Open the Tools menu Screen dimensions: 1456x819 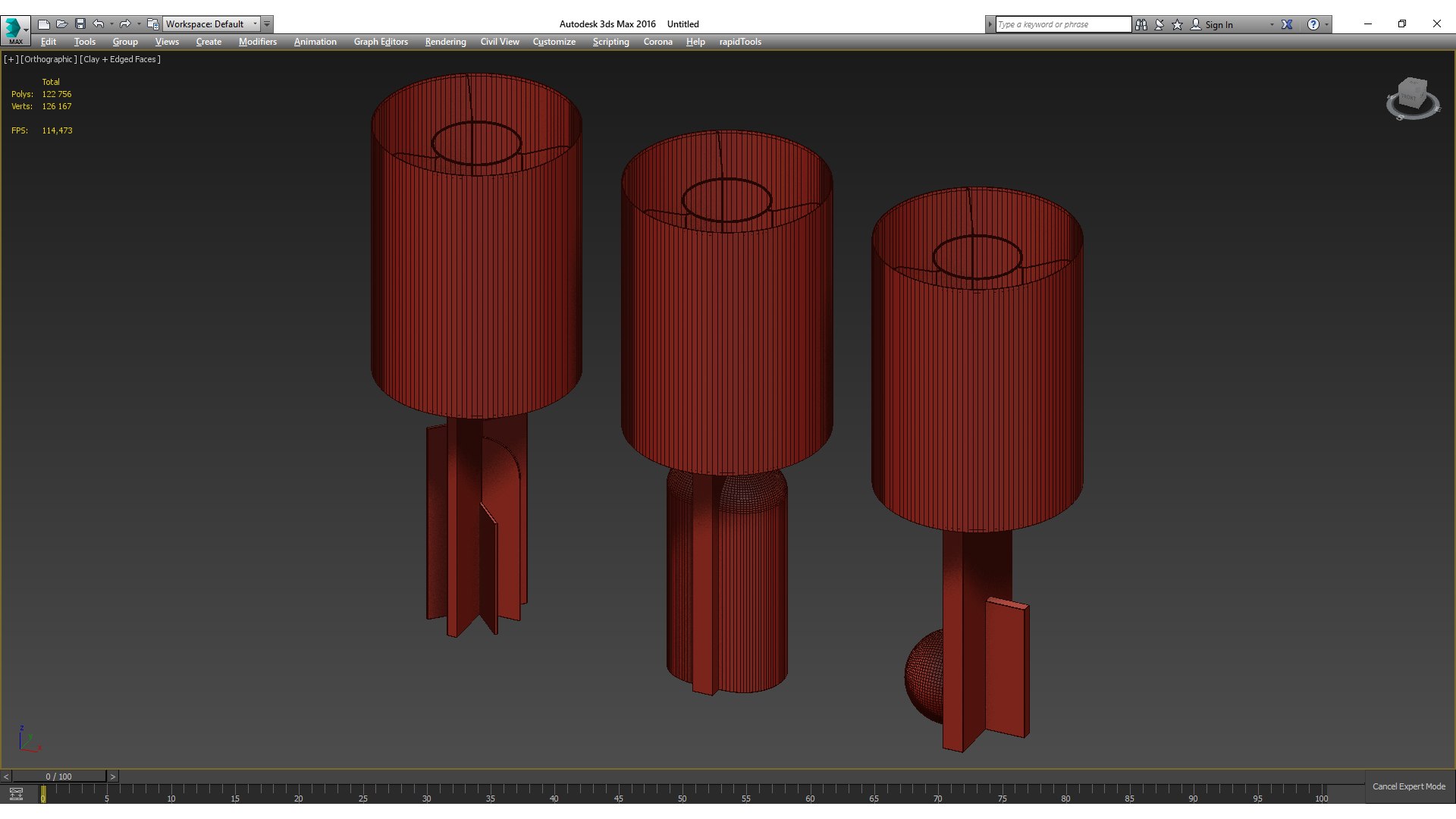[85, 42]
